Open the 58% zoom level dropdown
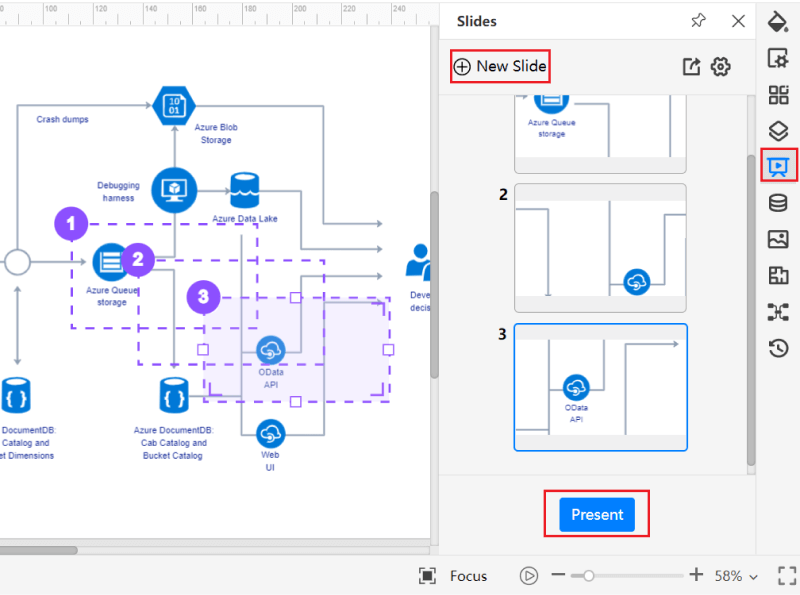The width and height of the screenshot is (800, 595). (x=736, y=576)
